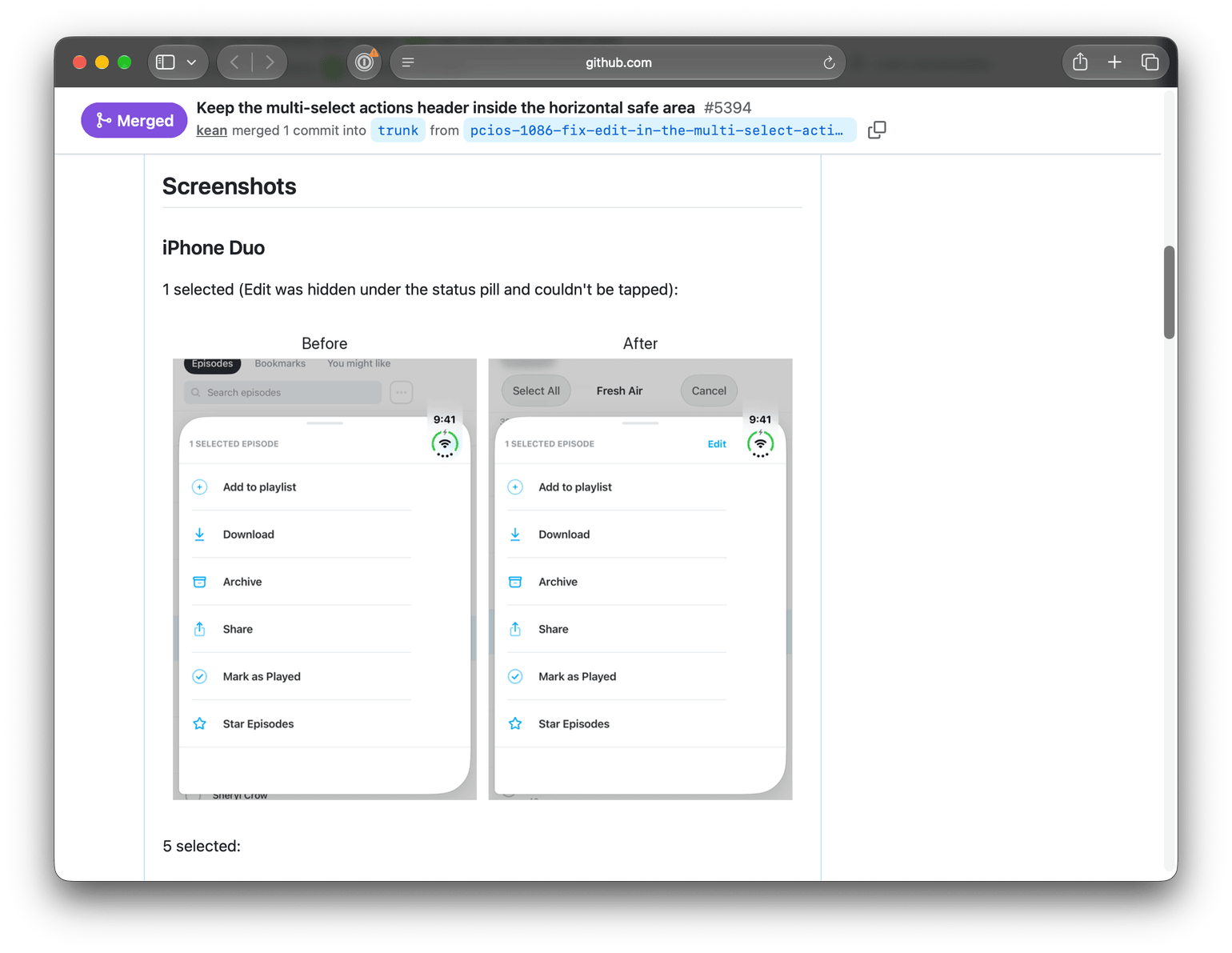Click the "5 selected:" text

click(202, 846)
